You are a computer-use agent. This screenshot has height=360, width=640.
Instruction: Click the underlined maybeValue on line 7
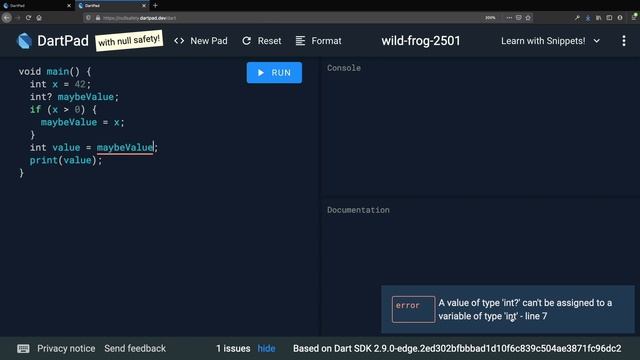(x=125, y=147)
